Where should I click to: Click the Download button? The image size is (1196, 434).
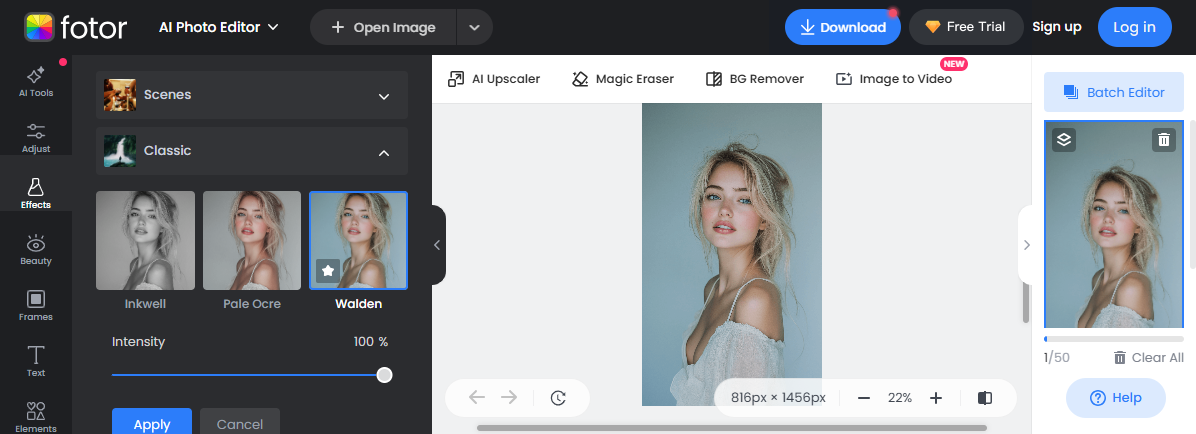coord(842,27)
